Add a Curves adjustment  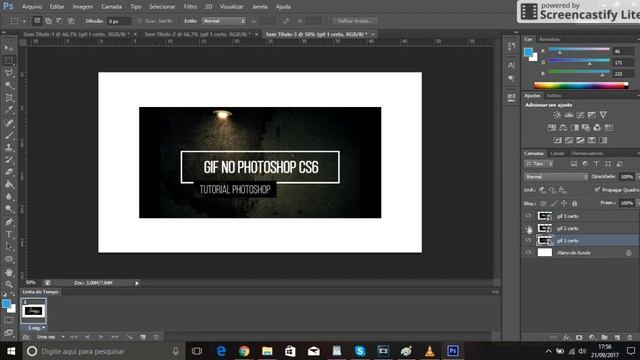click(580, 115)
